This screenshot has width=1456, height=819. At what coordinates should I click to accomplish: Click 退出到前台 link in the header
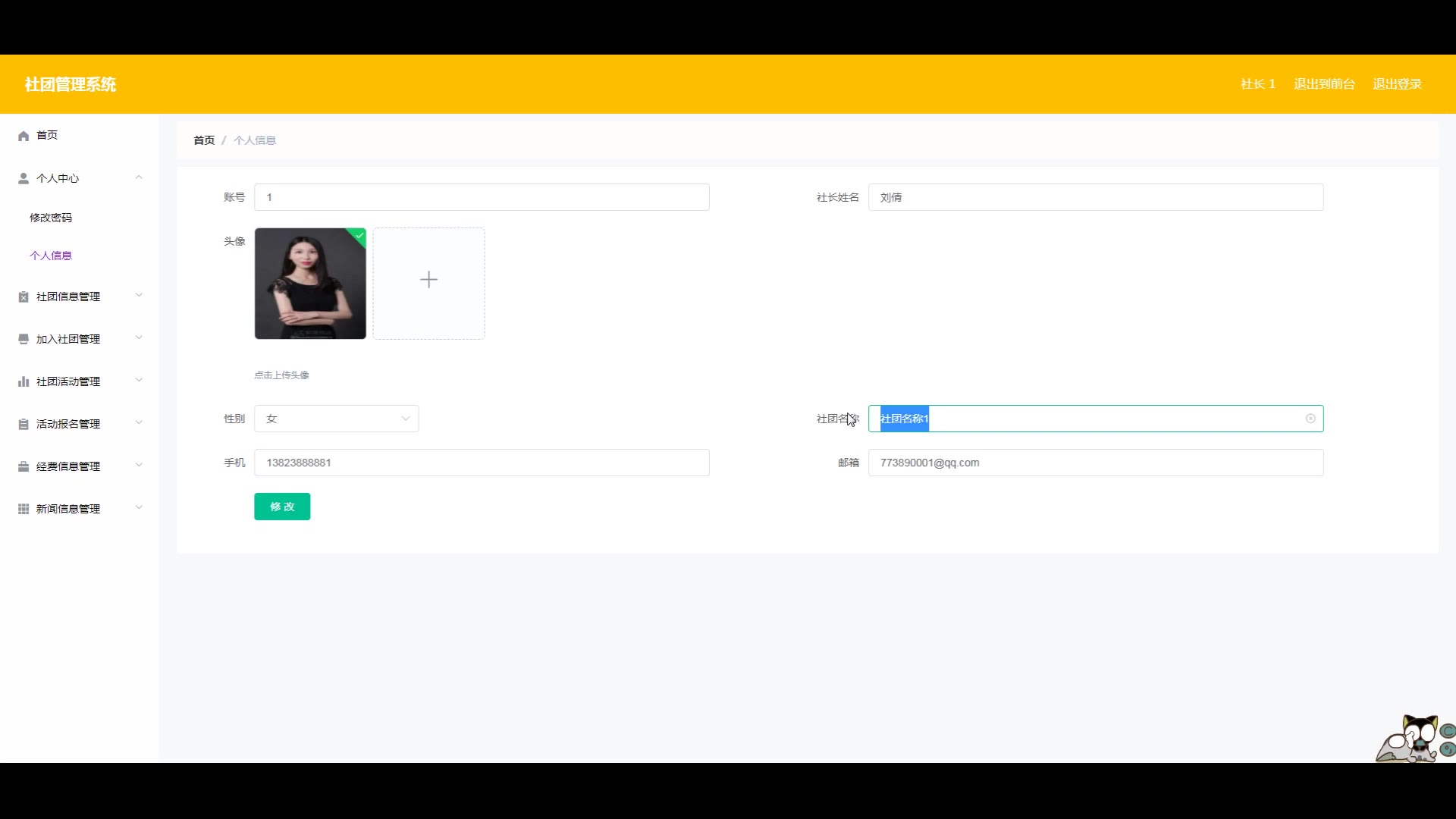point(1324,84)
